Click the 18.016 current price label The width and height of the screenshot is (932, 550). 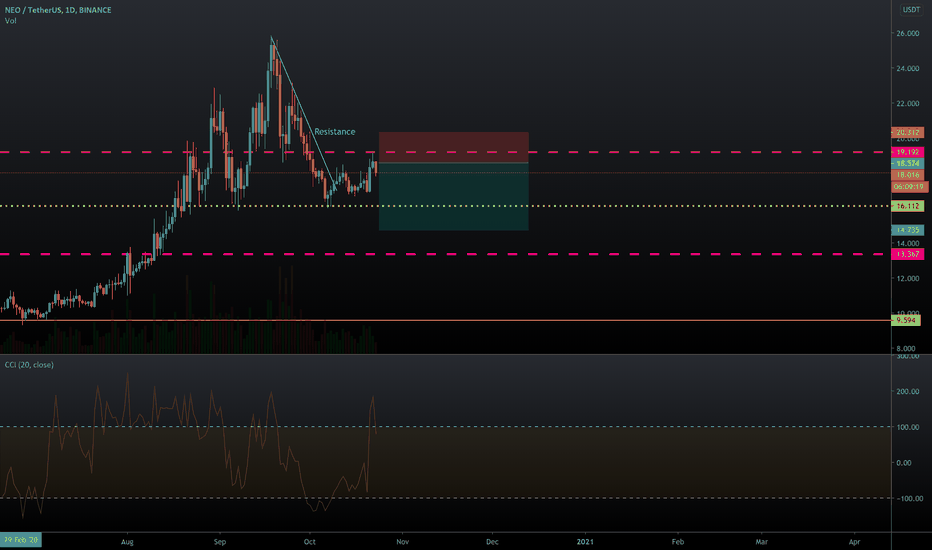pos(908,175)
